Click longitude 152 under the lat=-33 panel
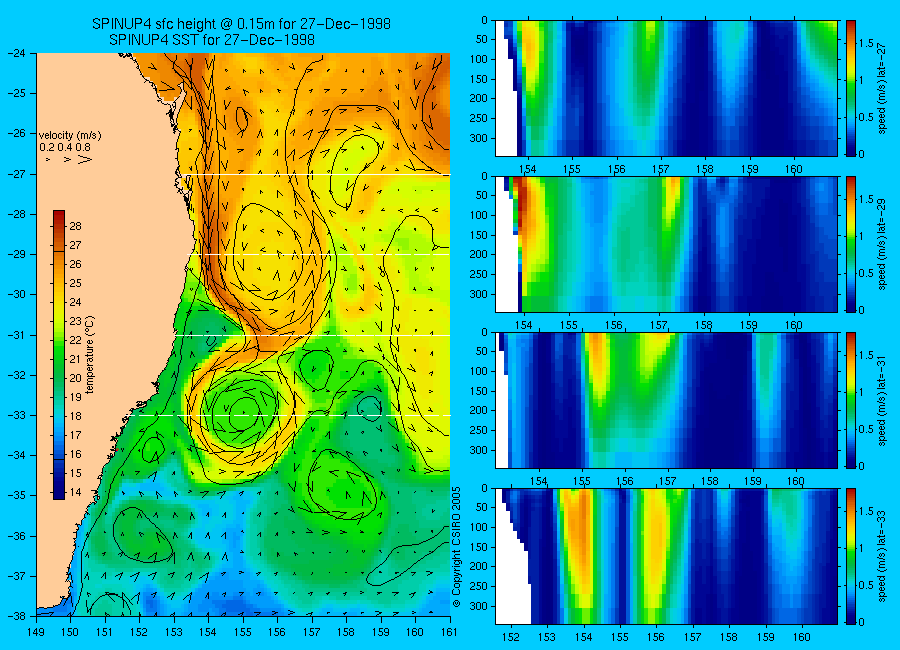Image resolution: width=900 pixels, height=650 pixels. coord(510,637)
